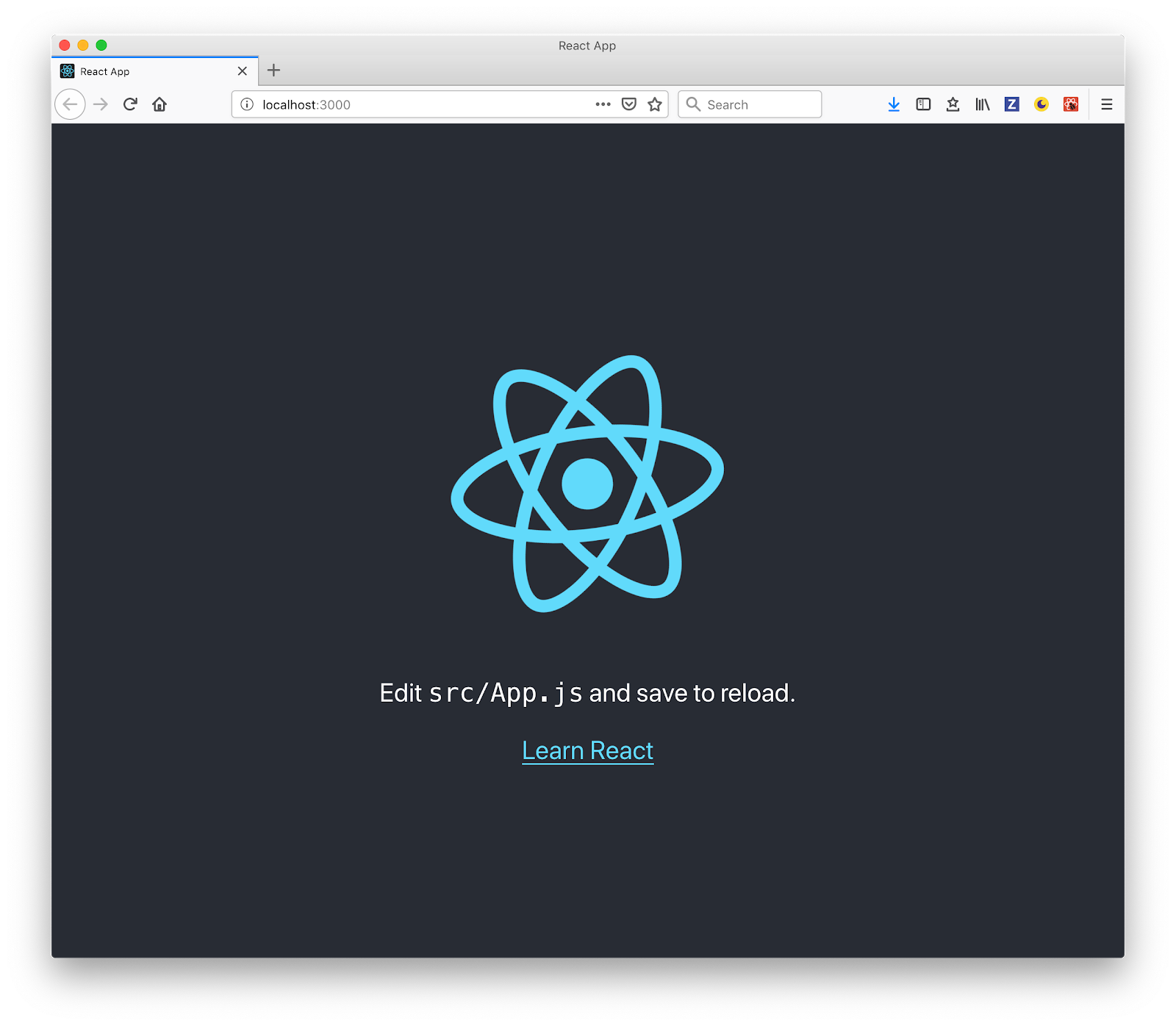Save page to Pocket
Viewport: 1176px width, 1026px height.
[628, 104]
